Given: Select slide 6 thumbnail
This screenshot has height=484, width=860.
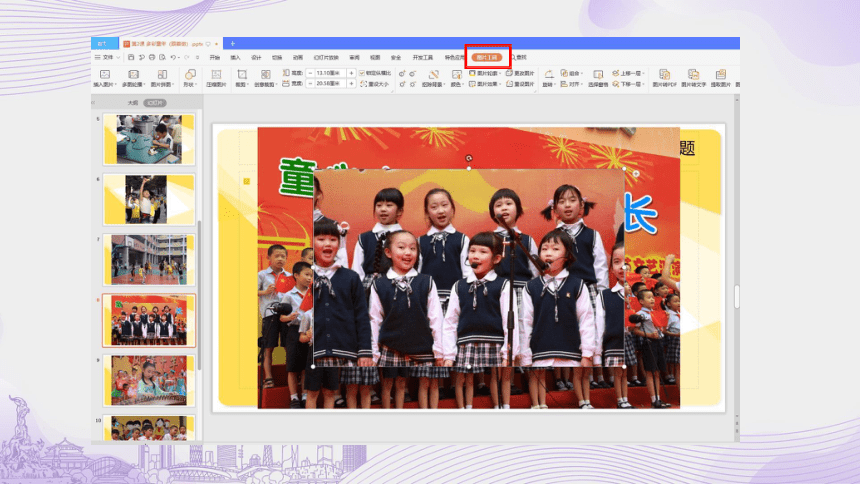Looking at the screenshot, I should (x=149, y=199).
